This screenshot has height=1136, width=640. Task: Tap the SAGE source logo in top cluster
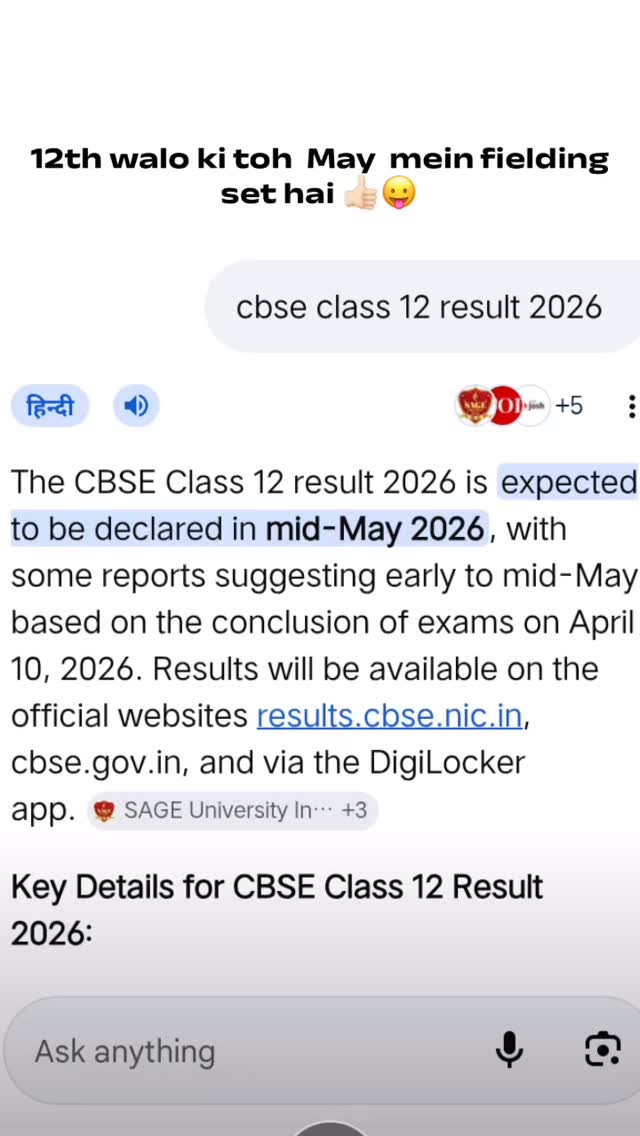click(473, 405)
